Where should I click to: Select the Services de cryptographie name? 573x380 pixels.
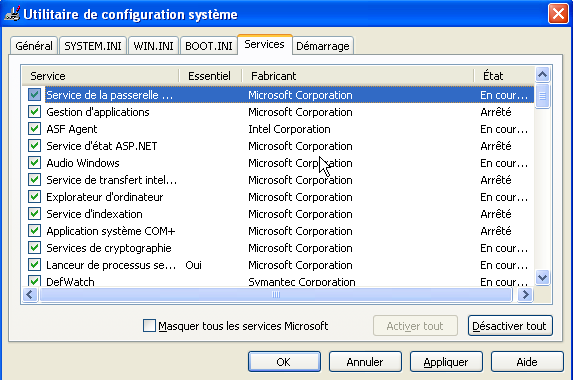109,248
